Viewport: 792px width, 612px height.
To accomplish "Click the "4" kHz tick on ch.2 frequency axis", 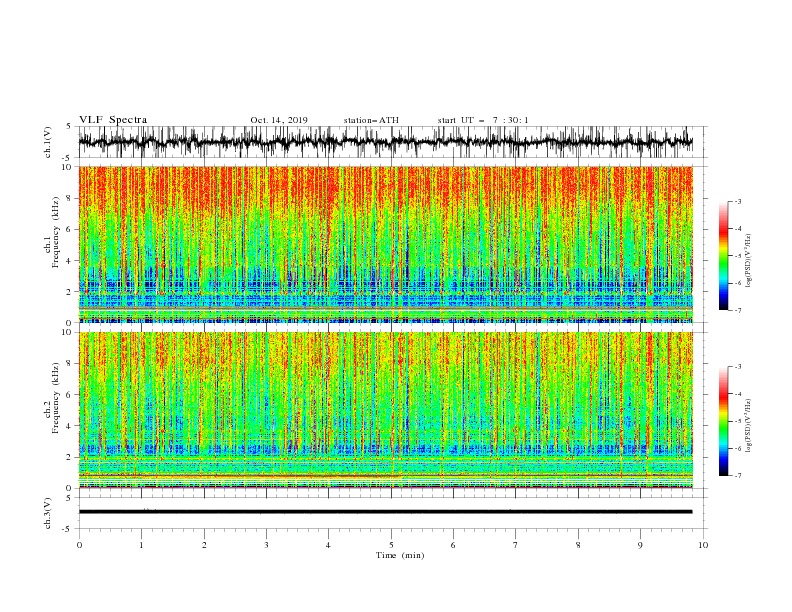I will [x=69, y=426].
